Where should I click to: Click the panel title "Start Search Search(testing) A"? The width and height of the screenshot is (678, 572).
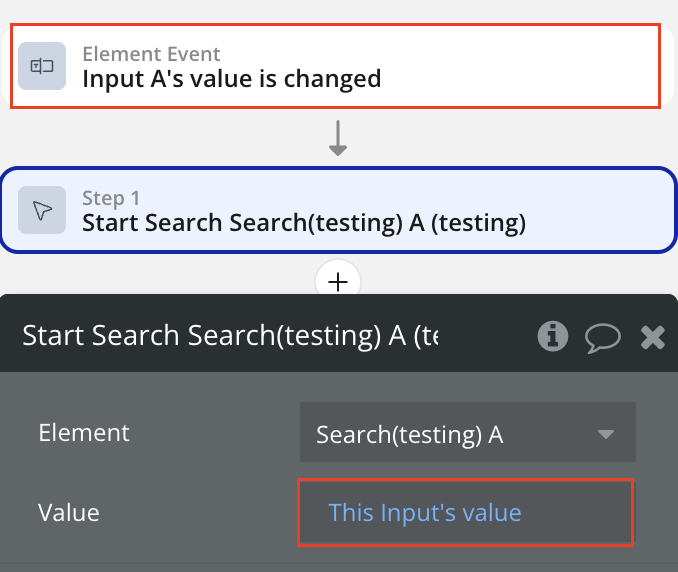coord(230,336)
